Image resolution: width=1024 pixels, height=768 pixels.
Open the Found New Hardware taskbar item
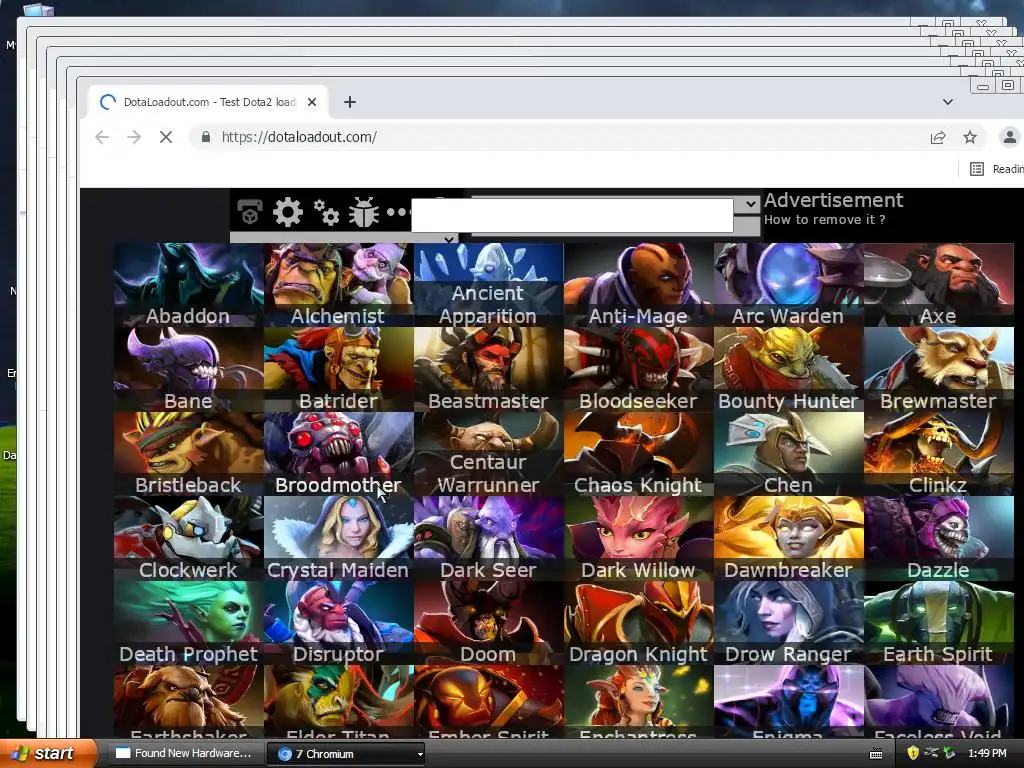[x=185, y=754]
